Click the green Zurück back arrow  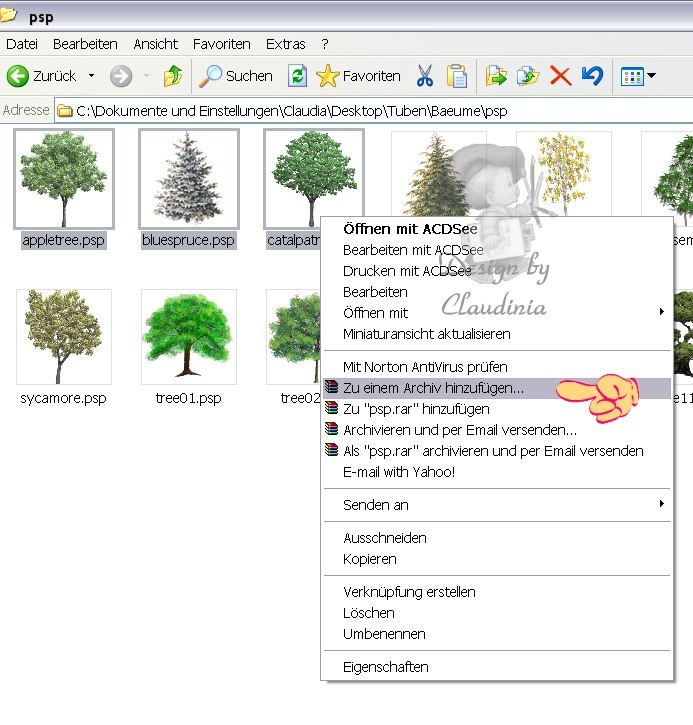pos(18,76)
